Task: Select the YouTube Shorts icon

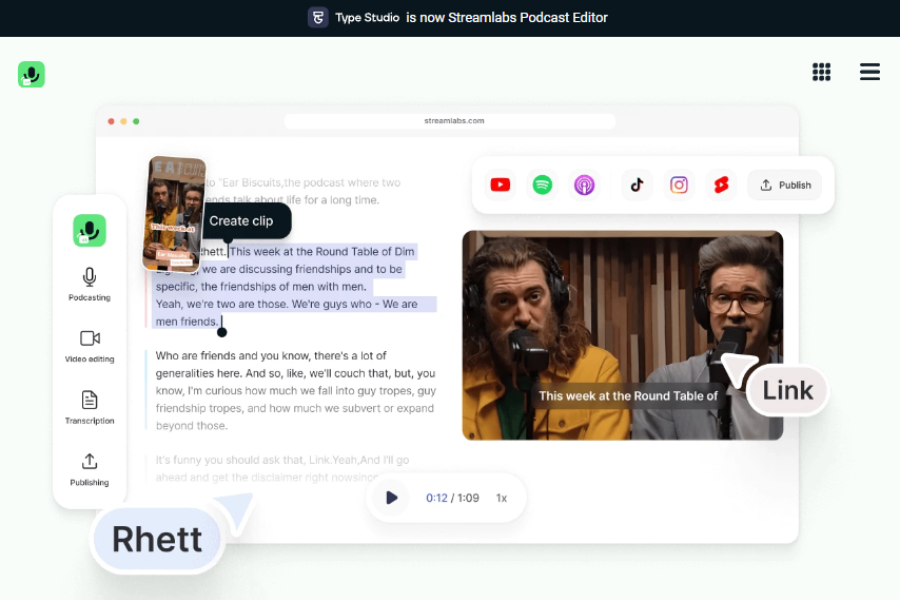Action: 721,185
